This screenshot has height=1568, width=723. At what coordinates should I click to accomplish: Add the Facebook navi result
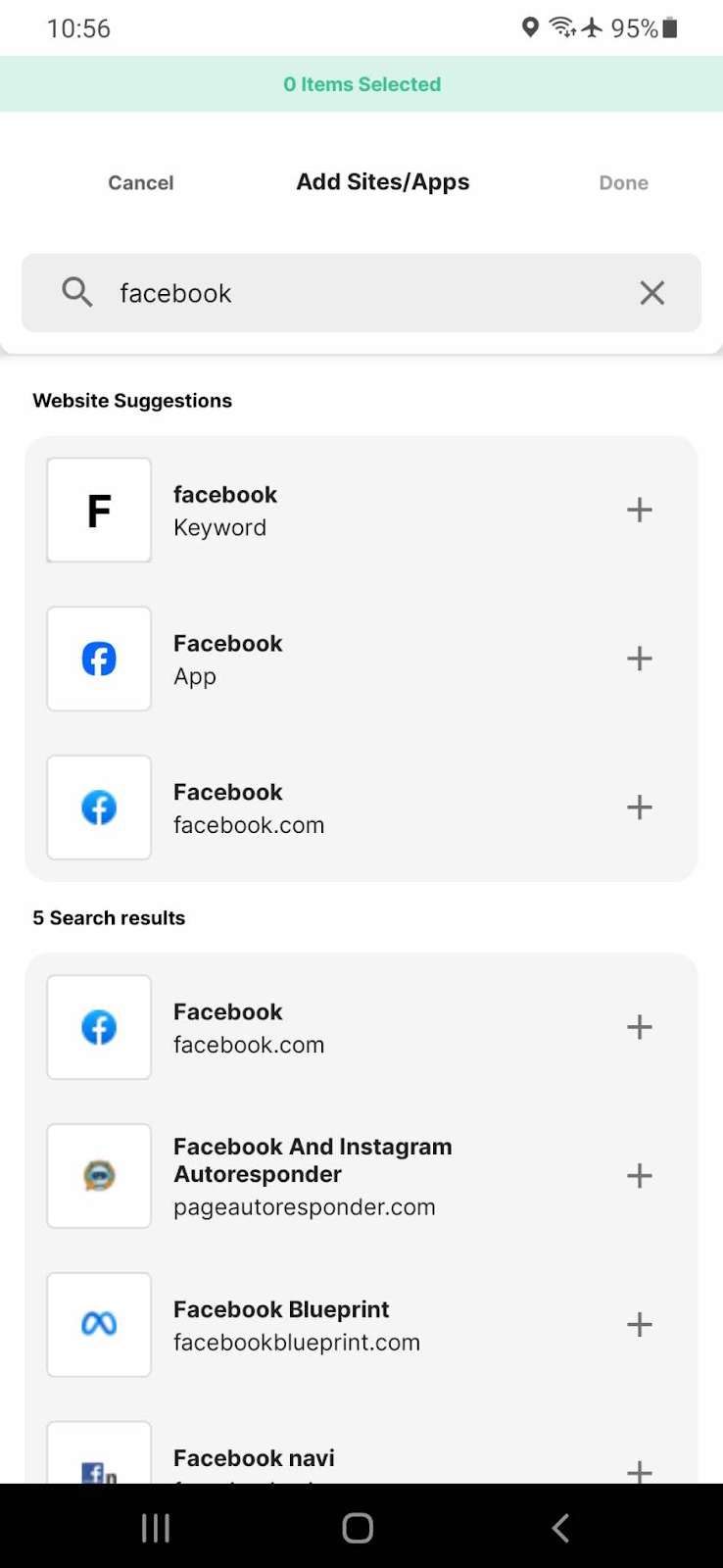(x=639, y=1470)
